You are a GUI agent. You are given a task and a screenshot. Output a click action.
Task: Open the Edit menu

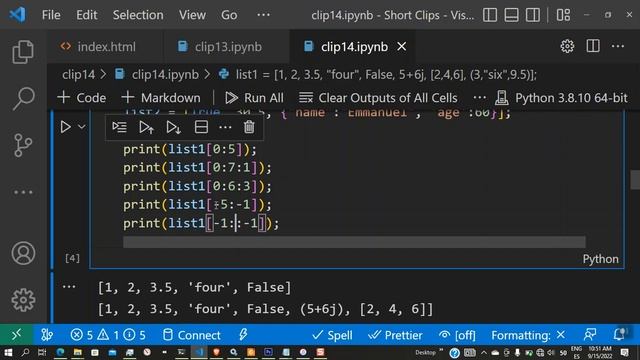tap(87, 15)
